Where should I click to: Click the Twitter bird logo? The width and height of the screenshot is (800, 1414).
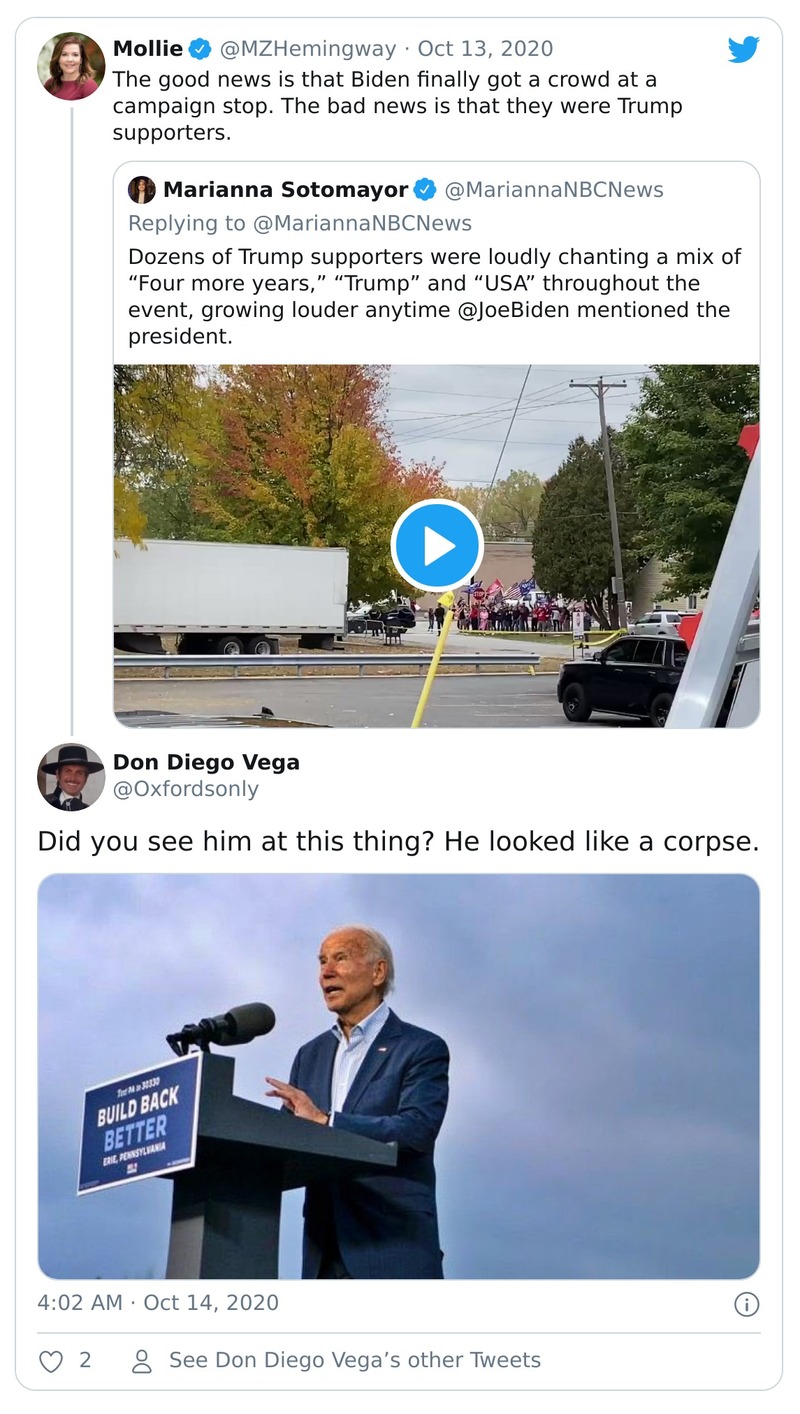744,47
